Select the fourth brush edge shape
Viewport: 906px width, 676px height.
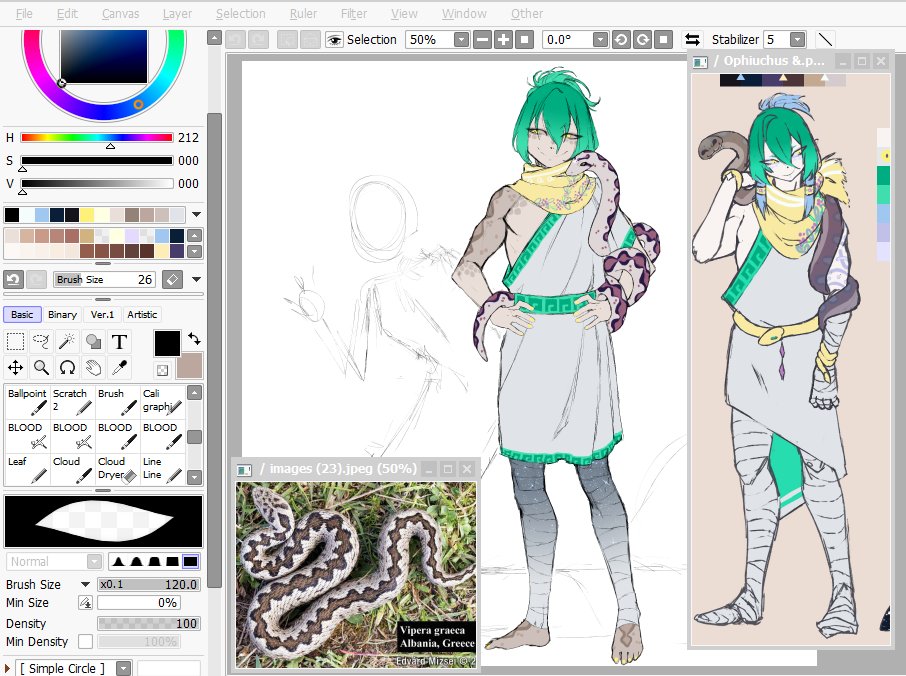pos(172,561)
